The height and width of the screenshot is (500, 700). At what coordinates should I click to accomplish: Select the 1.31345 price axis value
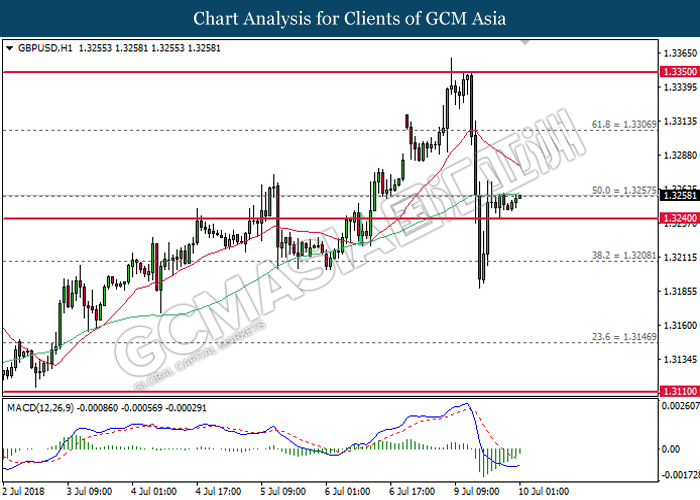pos(680,359)
